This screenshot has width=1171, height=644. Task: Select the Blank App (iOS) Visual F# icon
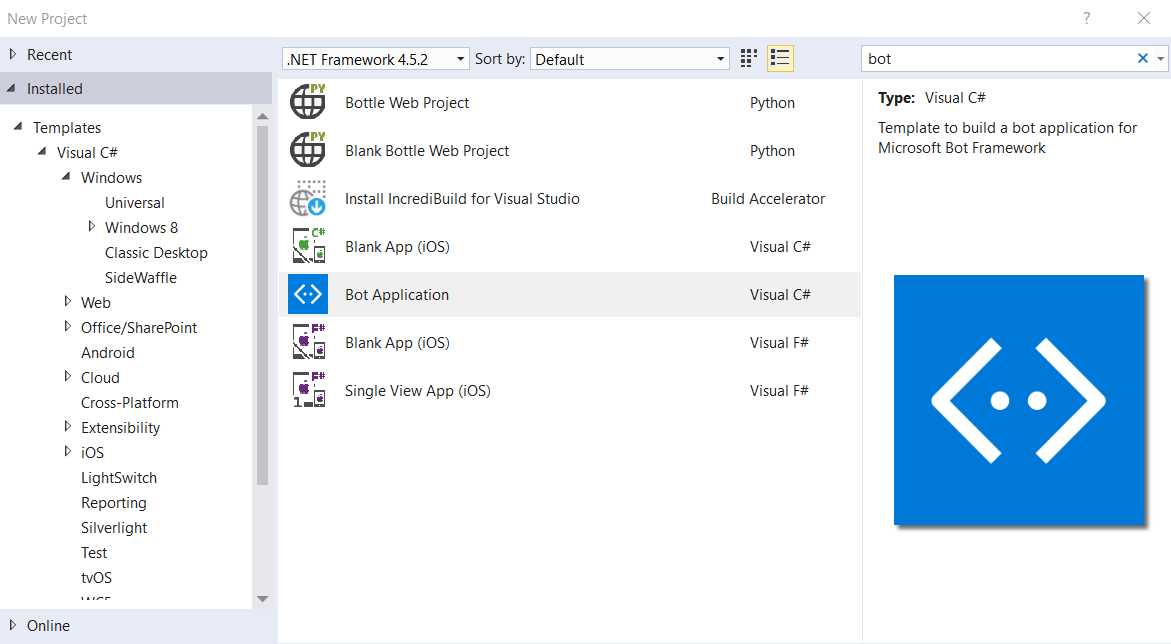307,342
